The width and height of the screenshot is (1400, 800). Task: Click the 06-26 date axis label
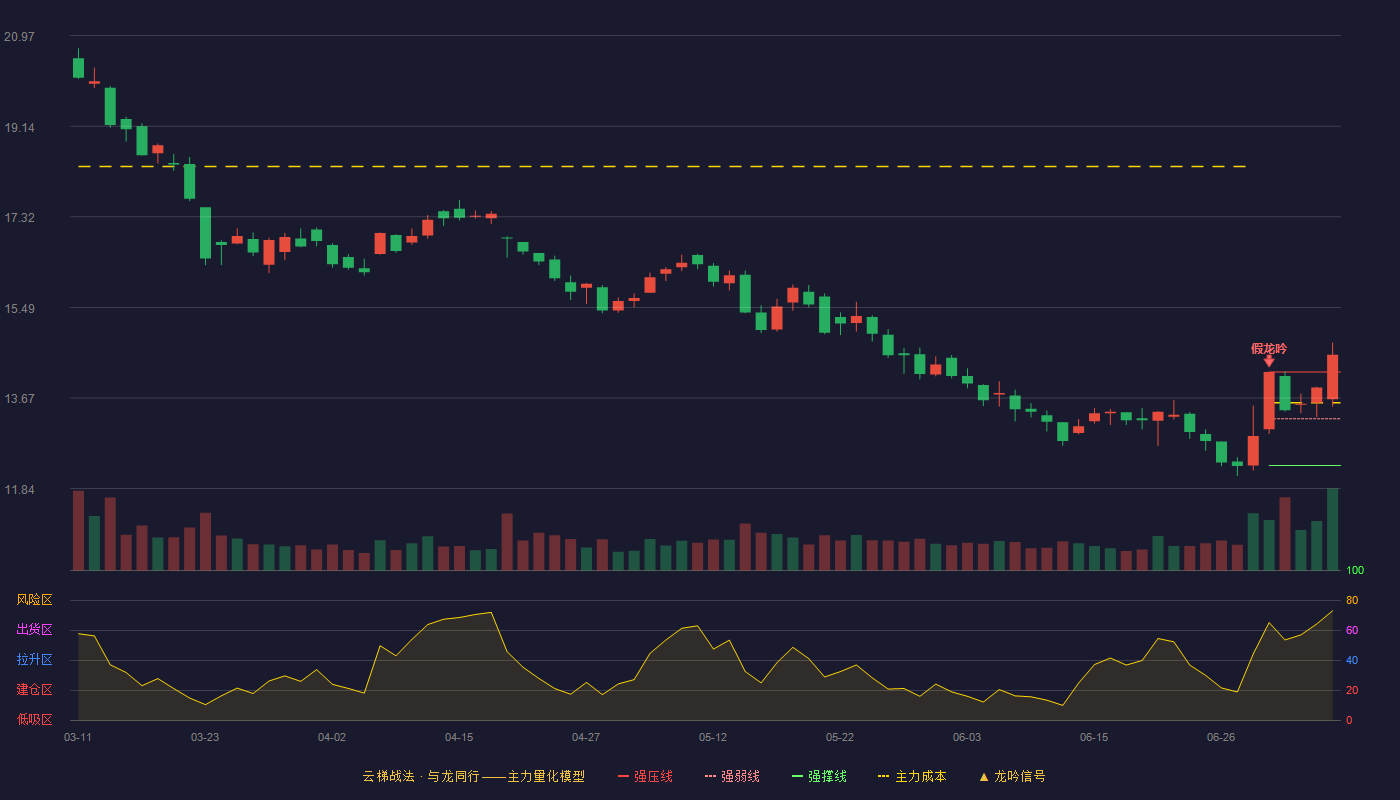coord(1221,737)
